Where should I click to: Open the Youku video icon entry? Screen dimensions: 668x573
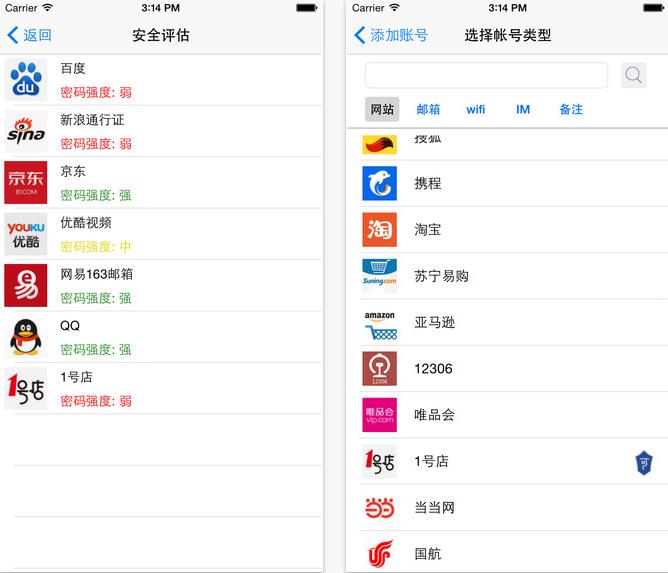coord(26,234)
